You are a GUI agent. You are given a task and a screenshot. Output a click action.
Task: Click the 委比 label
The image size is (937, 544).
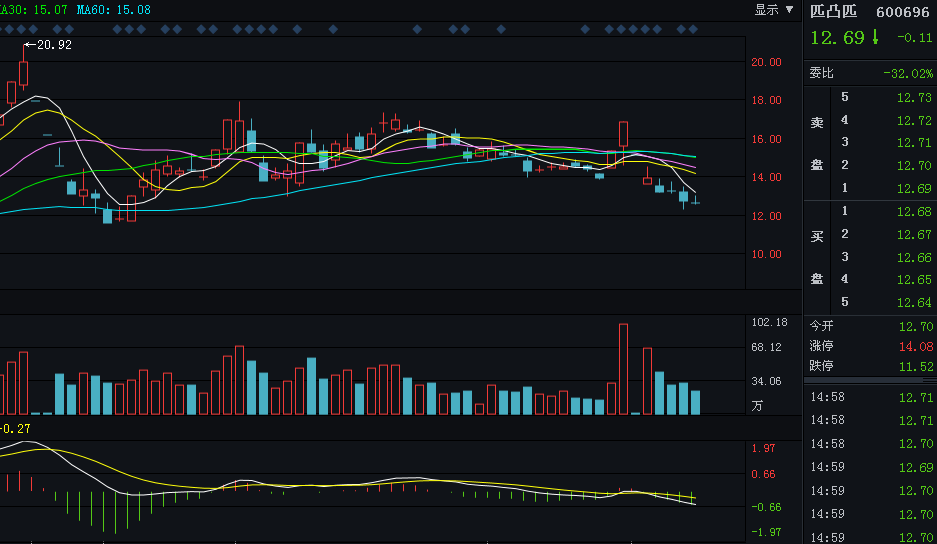click(x=821, y=73)
